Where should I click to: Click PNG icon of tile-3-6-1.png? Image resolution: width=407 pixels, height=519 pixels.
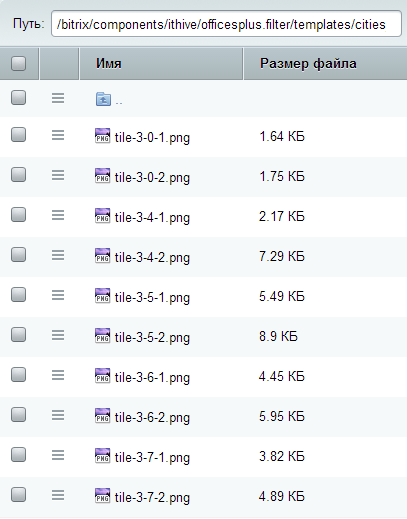point(102,376)
